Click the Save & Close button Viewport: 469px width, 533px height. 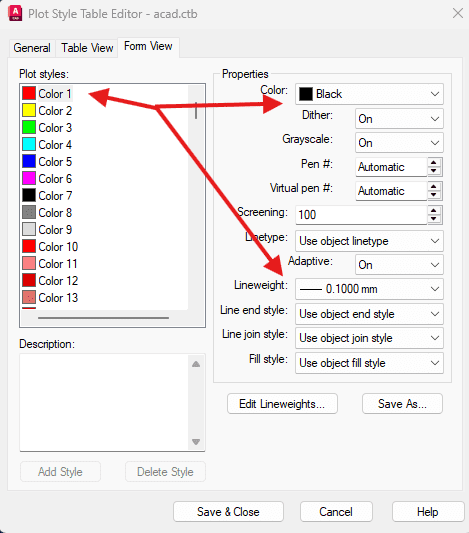(x=228, y=512)
